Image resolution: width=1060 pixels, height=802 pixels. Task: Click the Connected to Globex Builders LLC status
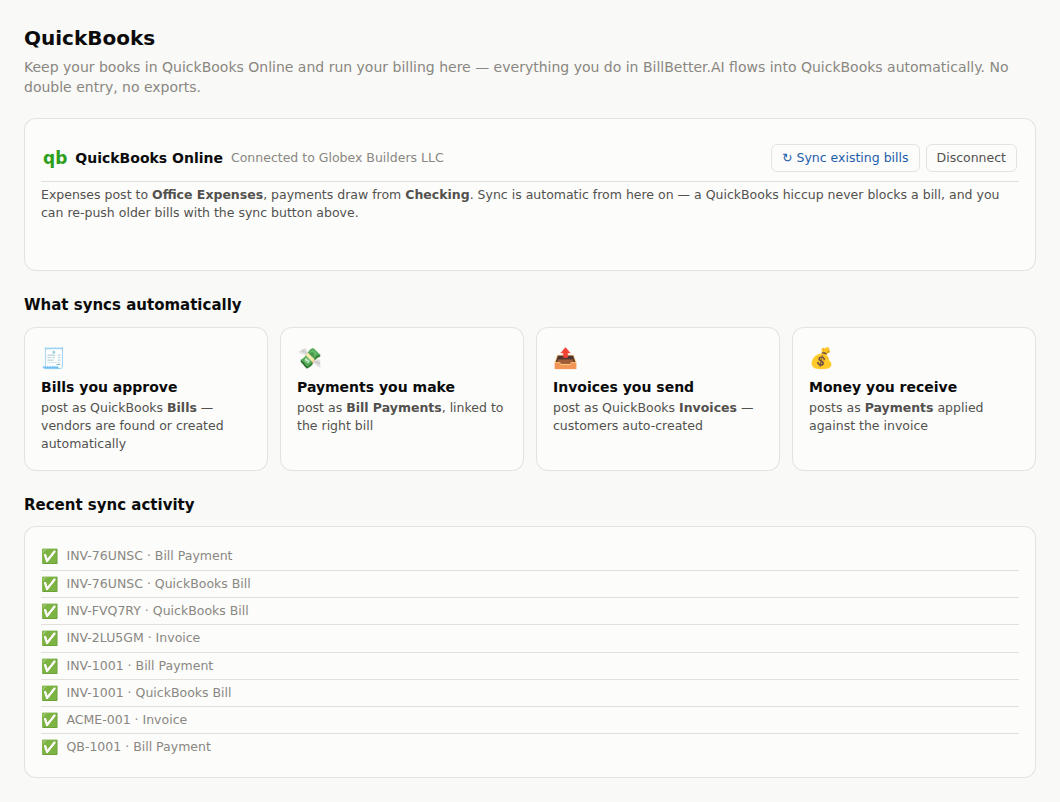337,158
